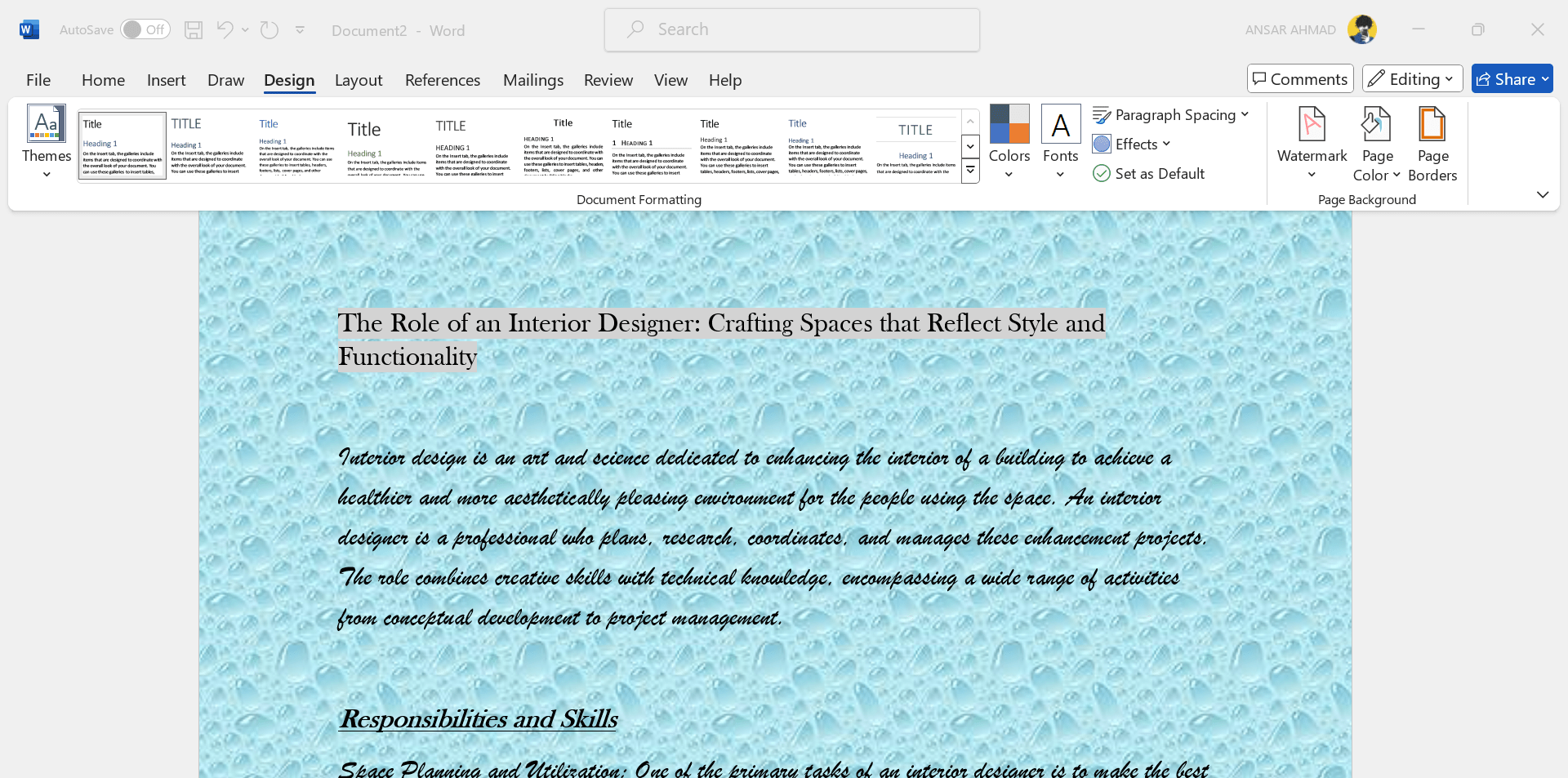Click the Word application logo icon
1568x778 pixels.
click(29, 30)
